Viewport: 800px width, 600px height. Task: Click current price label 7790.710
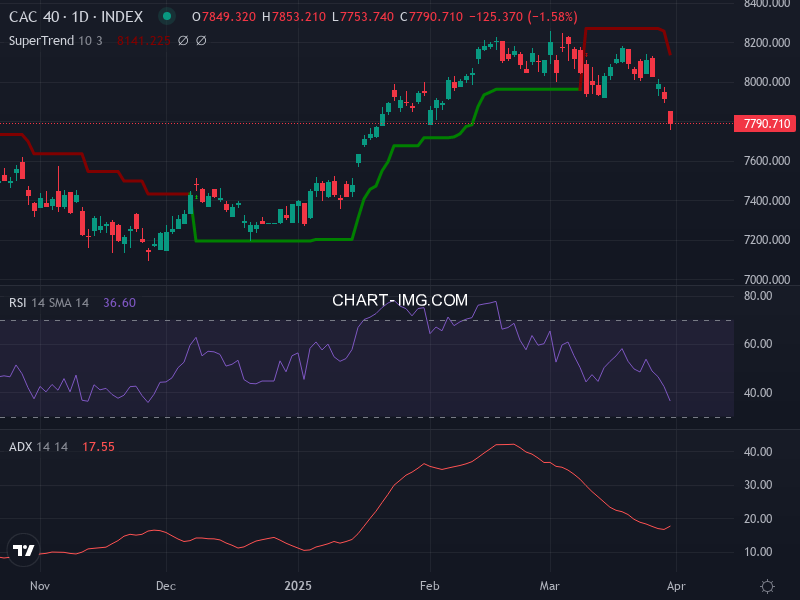pos(764,123)
